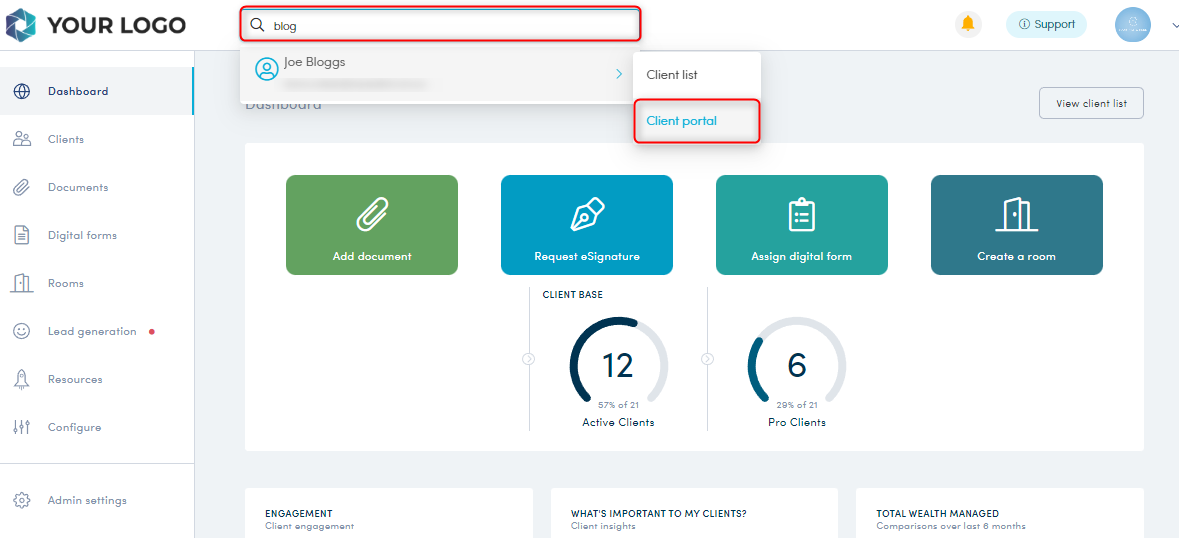Collapse the Client Base panel left arrow
The image size is (1179, 538).
(x=529, y=359)
